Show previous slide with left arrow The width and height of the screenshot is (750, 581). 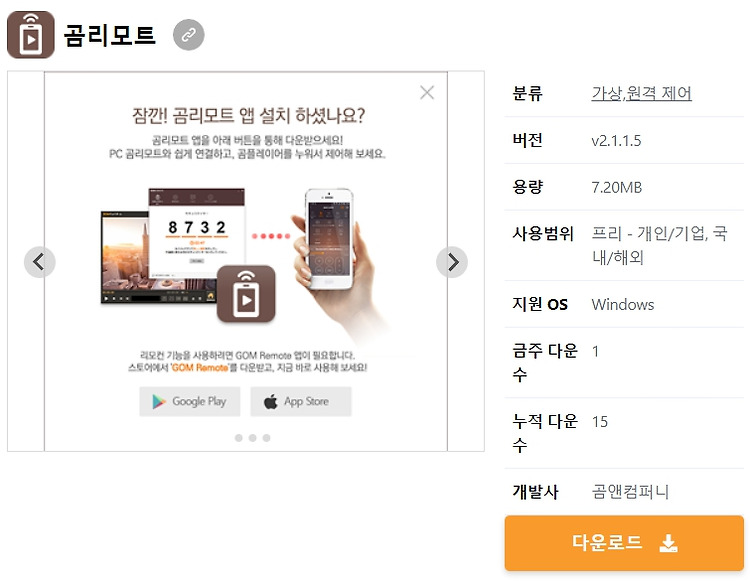coord(40,262)
